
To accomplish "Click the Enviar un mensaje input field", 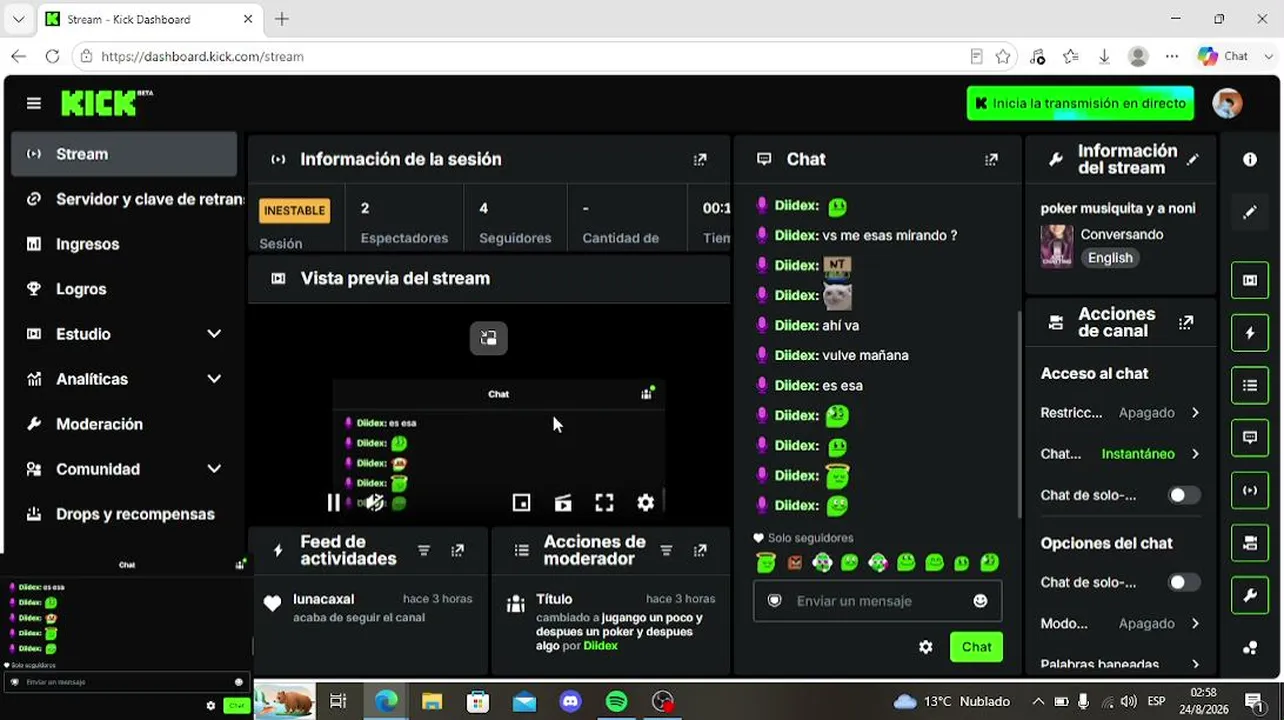I will (x=877, y=601).
